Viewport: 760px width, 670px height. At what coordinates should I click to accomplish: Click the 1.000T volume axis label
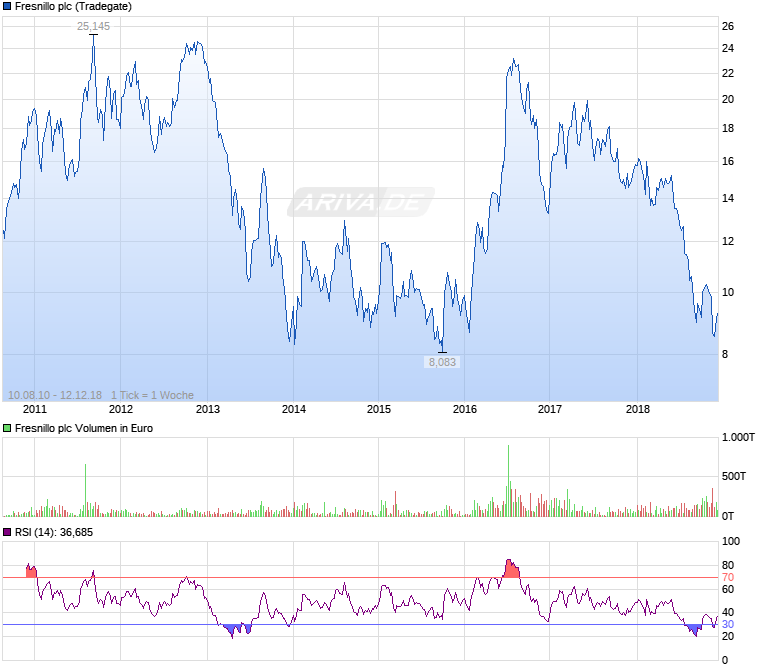point(738,437)
